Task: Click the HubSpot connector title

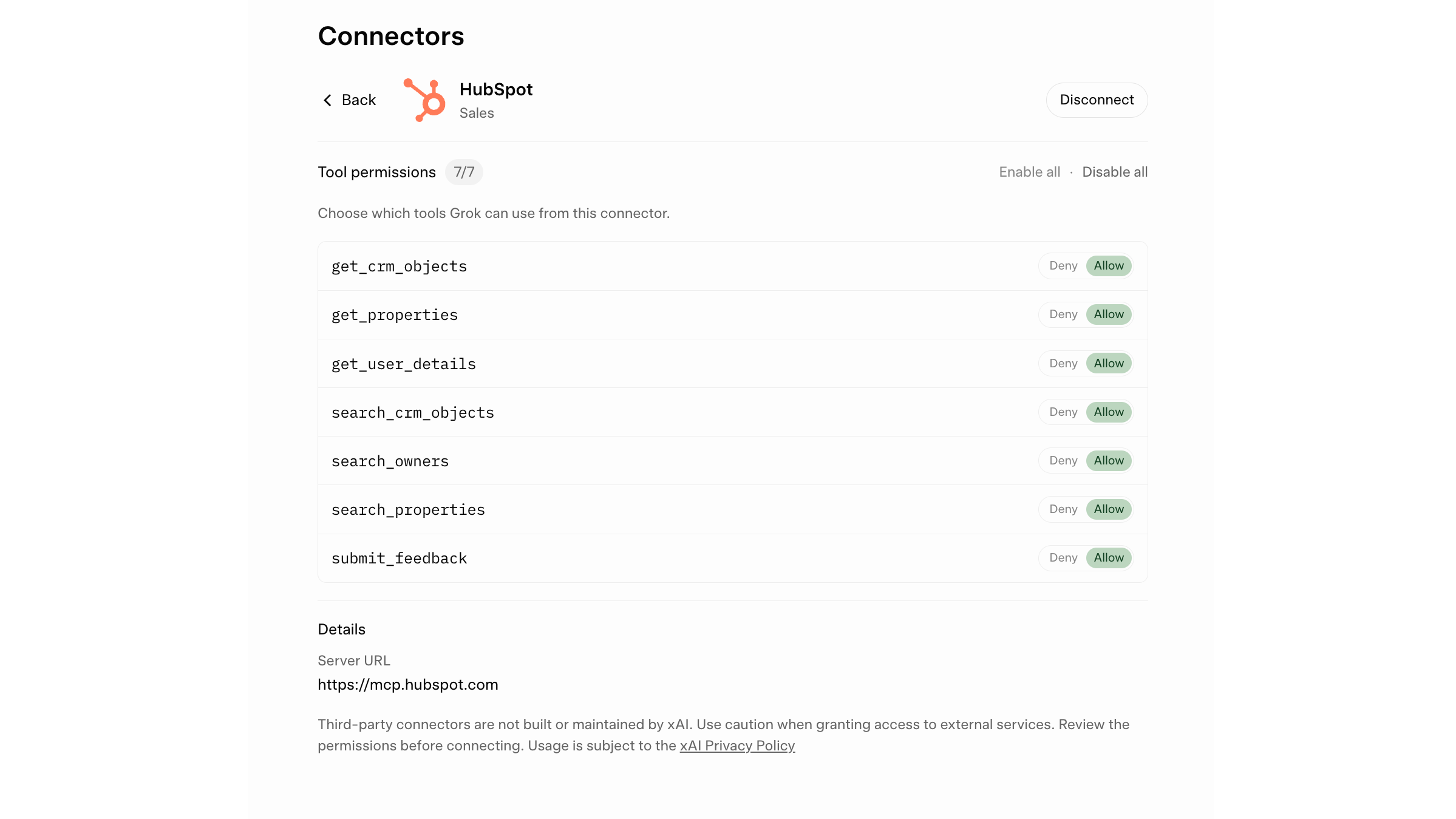Action: click(495, 90)
